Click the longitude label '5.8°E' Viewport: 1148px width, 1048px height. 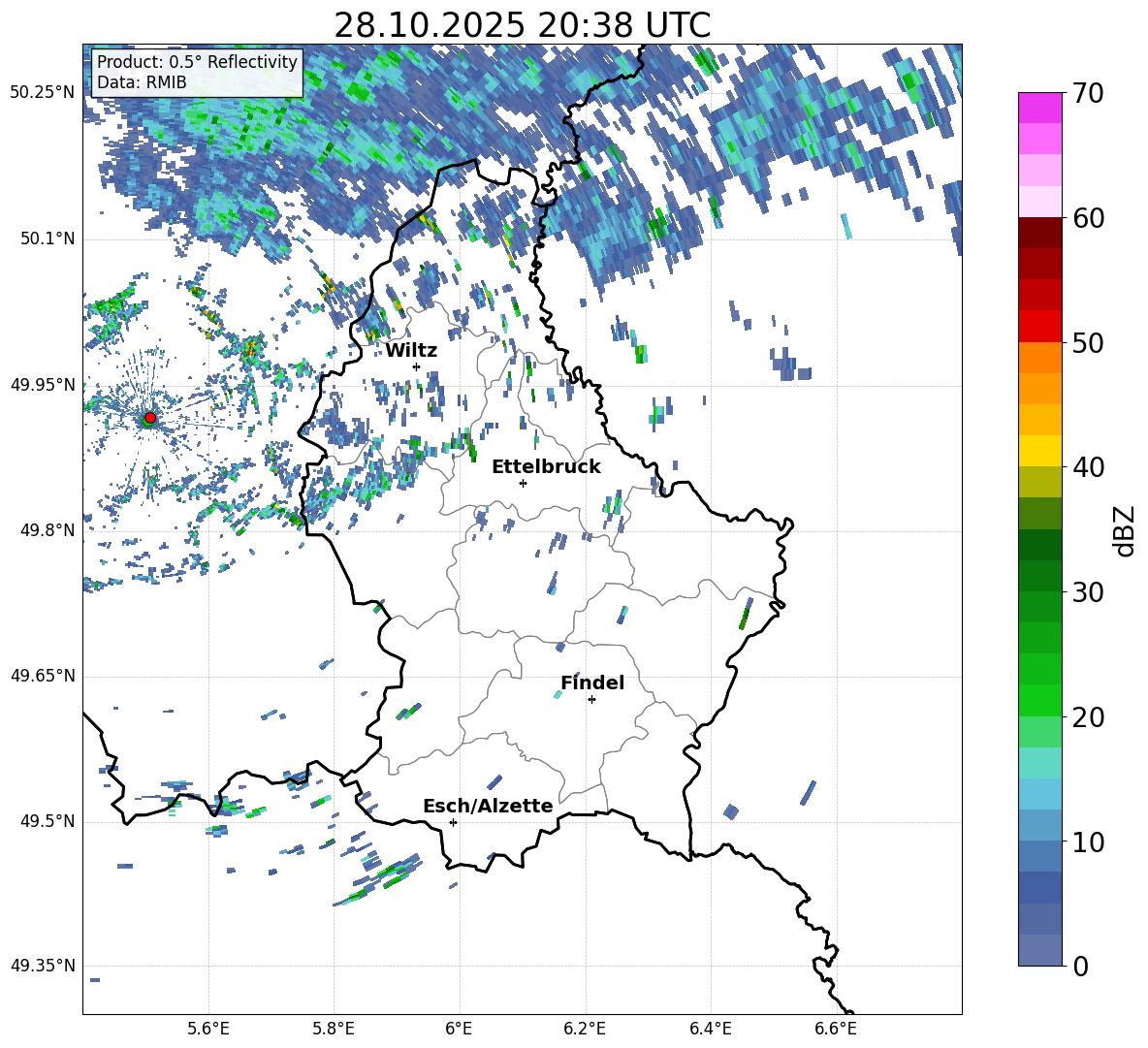pyautogui.click(x=334, y=1029)
